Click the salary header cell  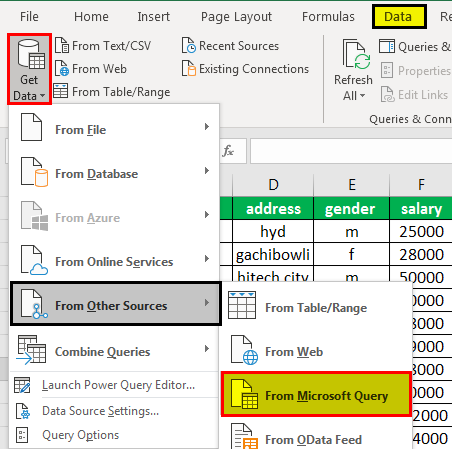pyautogui.click(x=421, y=209)
